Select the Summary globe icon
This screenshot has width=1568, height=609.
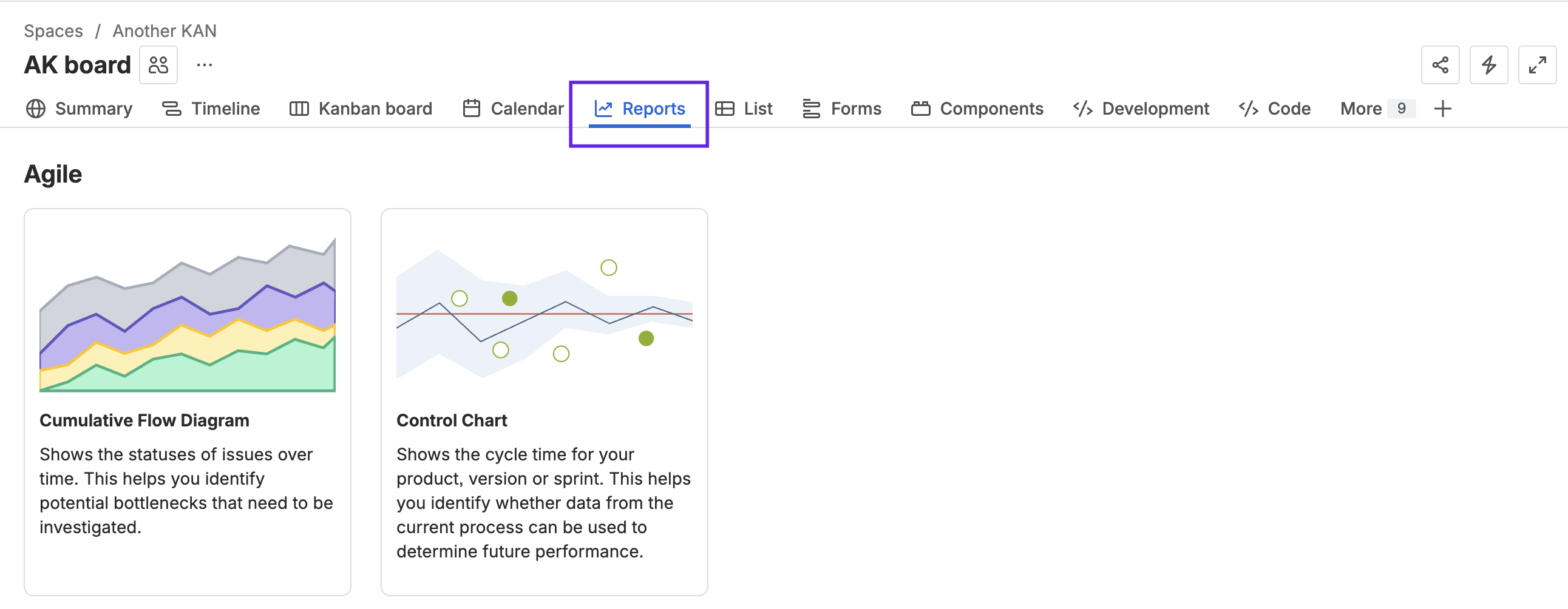35,109
